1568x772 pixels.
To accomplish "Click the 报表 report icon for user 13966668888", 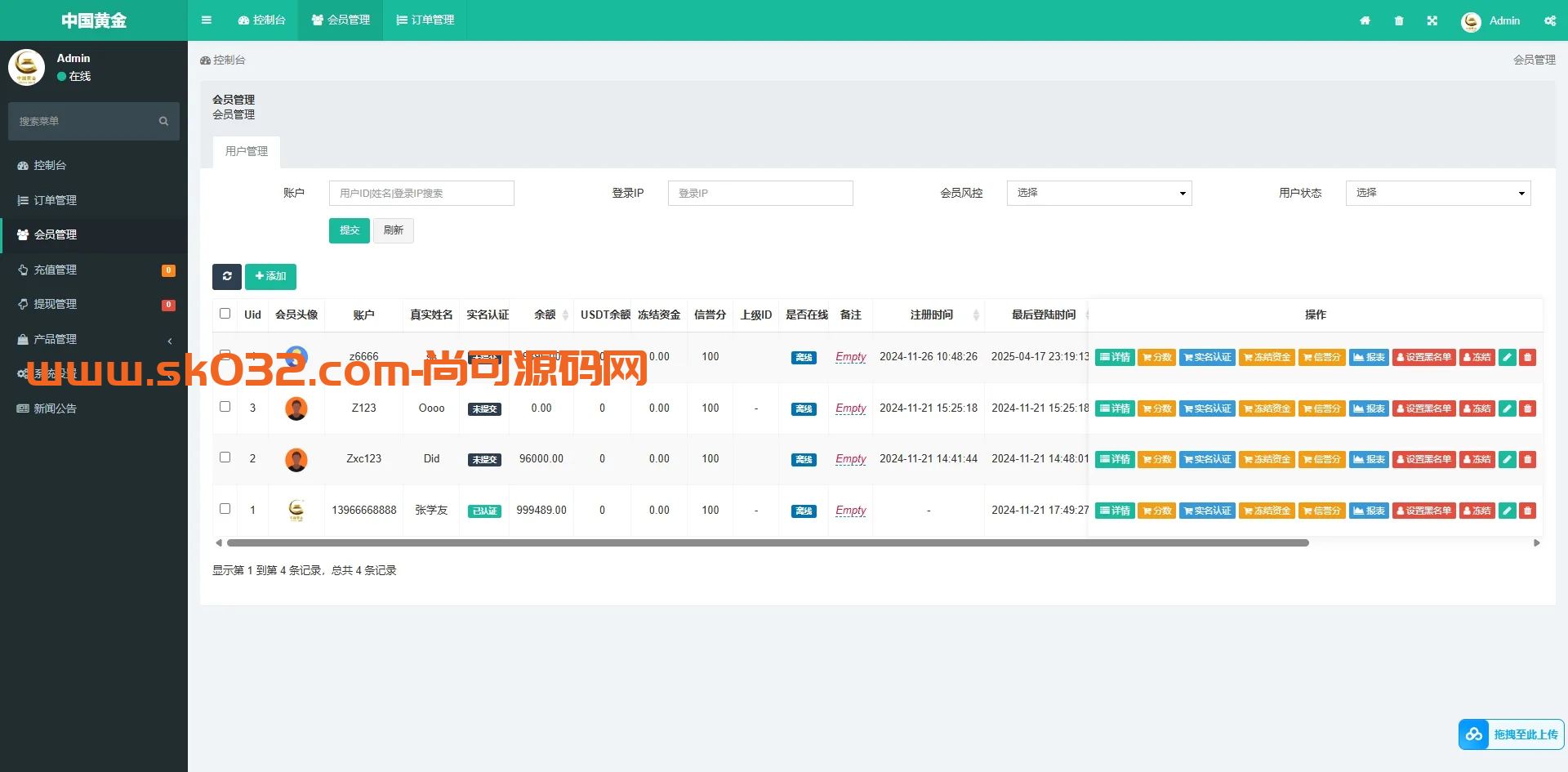I will (x=1368, y=510).
